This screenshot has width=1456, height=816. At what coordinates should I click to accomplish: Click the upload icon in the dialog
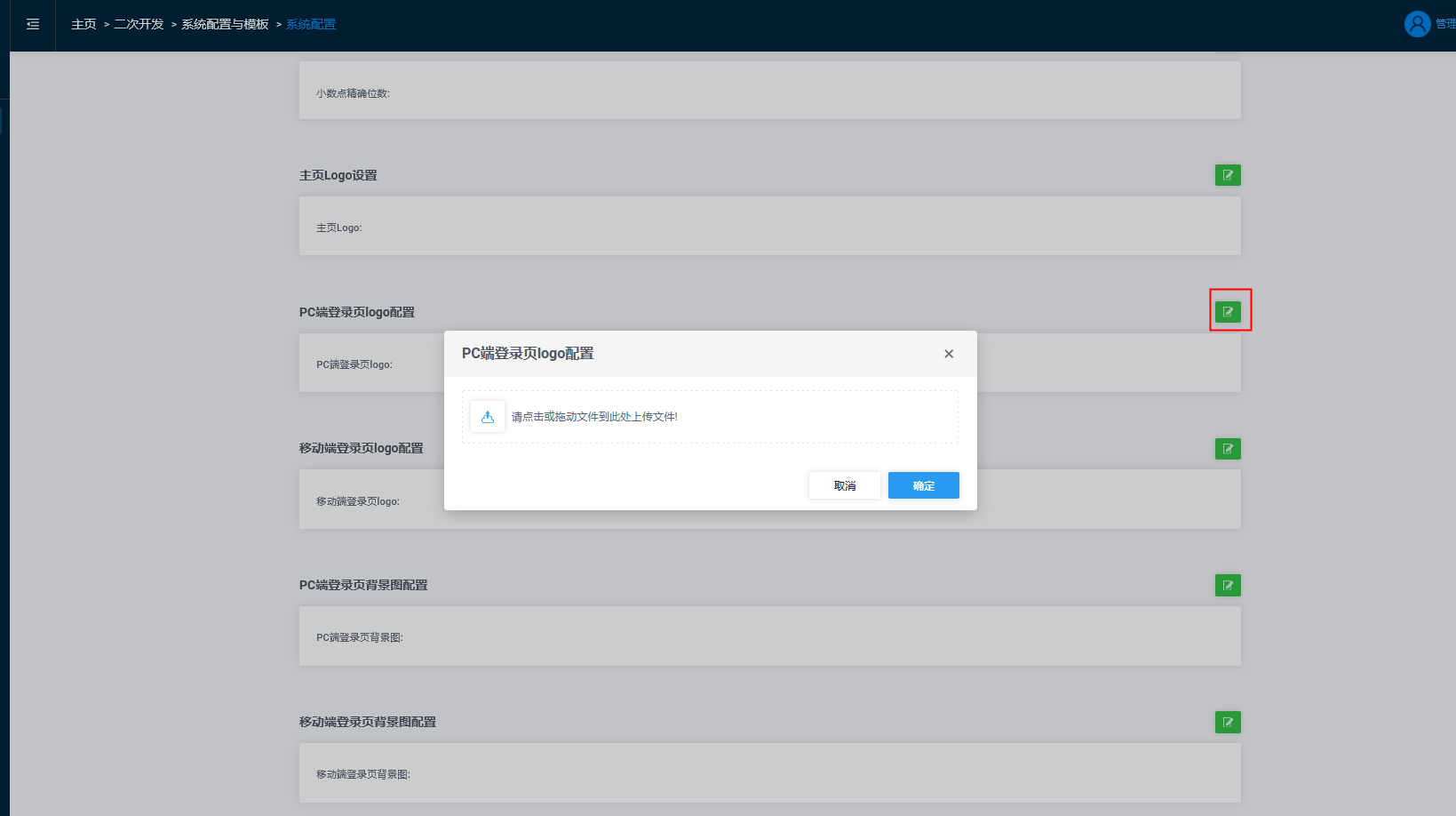click(488, 417)
